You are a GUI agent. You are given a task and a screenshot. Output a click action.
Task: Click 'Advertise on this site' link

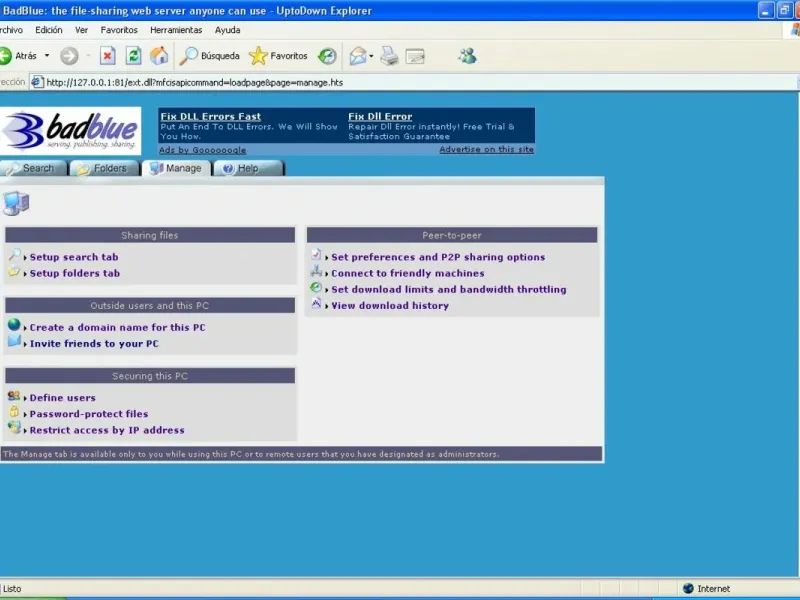point(486,149)
